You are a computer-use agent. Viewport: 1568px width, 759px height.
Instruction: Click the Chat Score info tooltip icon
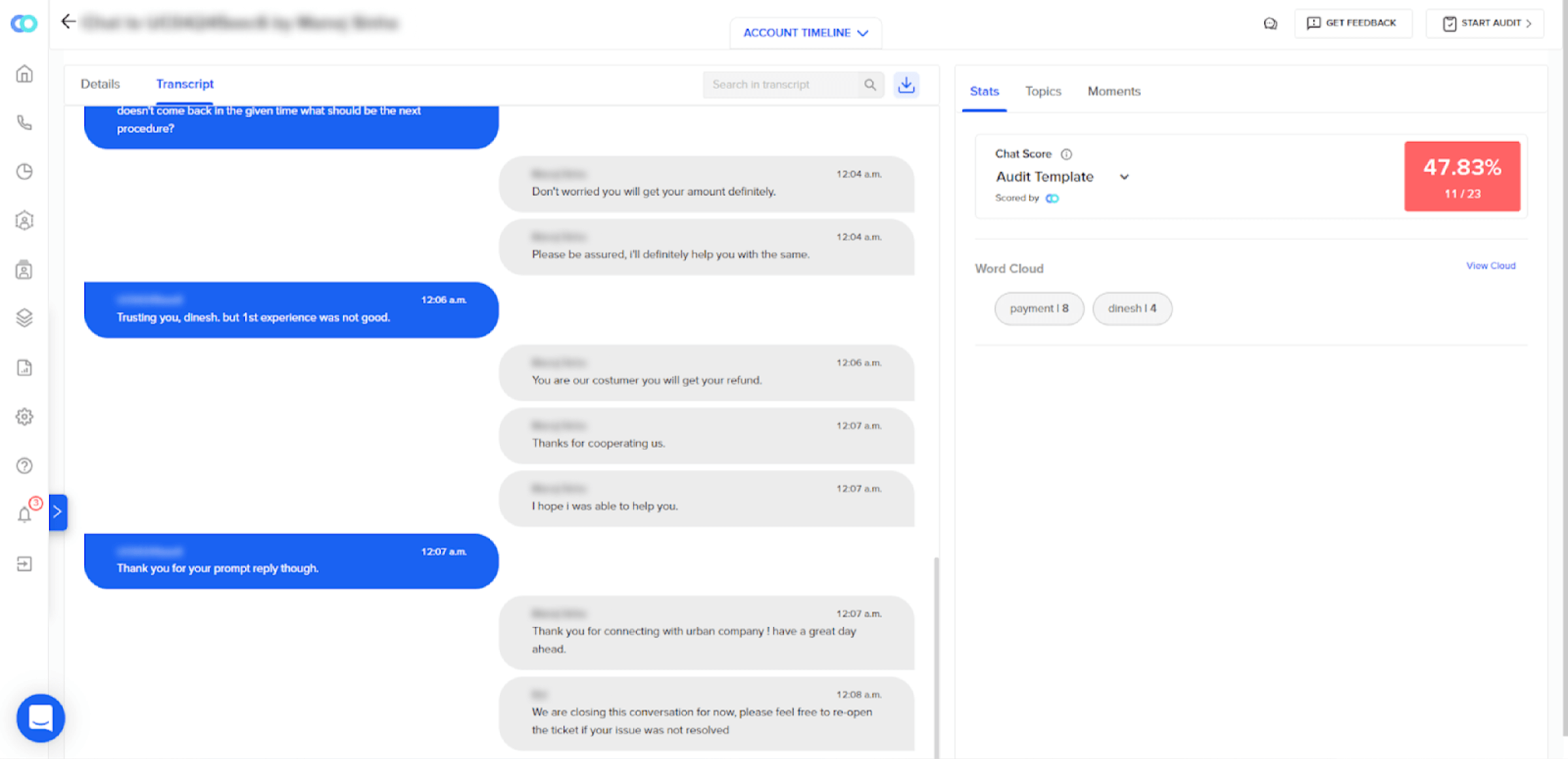click(1066, 154)
